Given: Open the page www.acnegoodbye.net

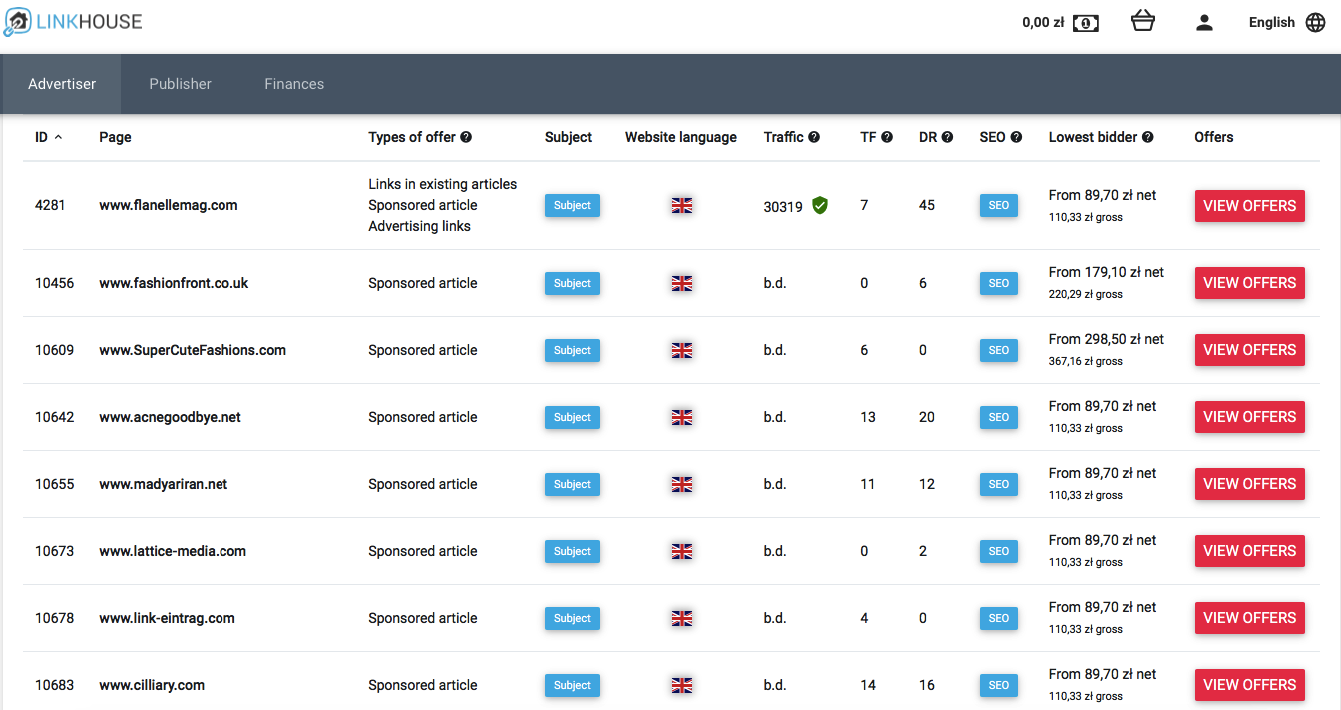Looking at the screenshot, I should click(170, 417).
